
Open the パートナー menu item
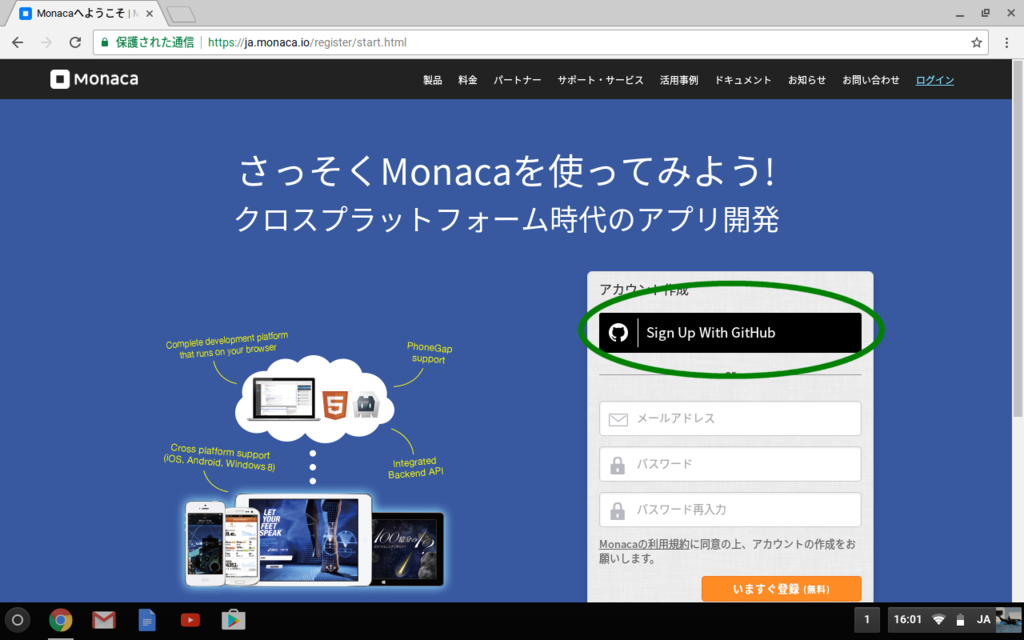coord(517,80)
